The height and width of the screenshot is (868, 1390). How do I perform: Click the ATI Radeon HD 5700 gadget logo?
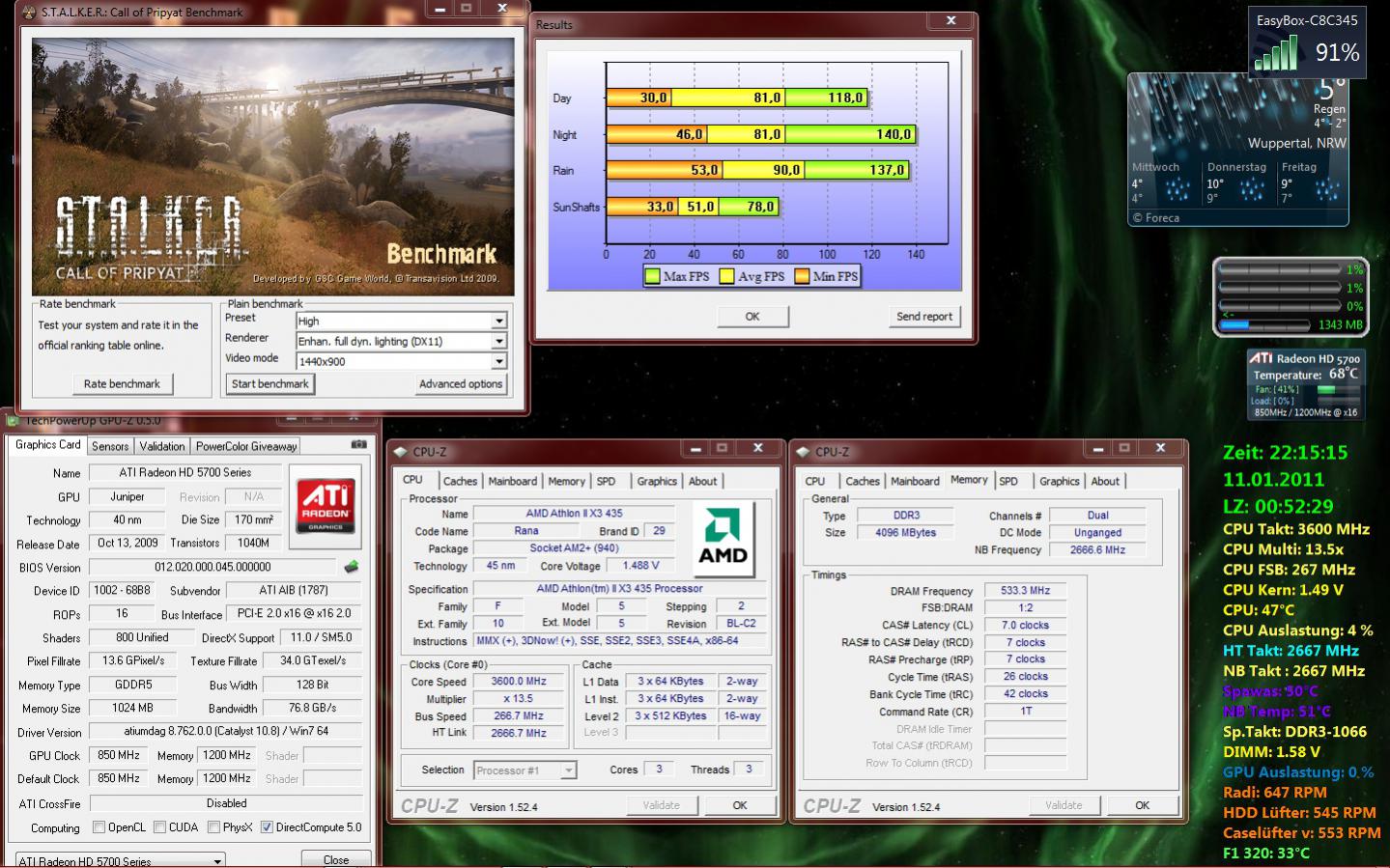click(1261, 358)
